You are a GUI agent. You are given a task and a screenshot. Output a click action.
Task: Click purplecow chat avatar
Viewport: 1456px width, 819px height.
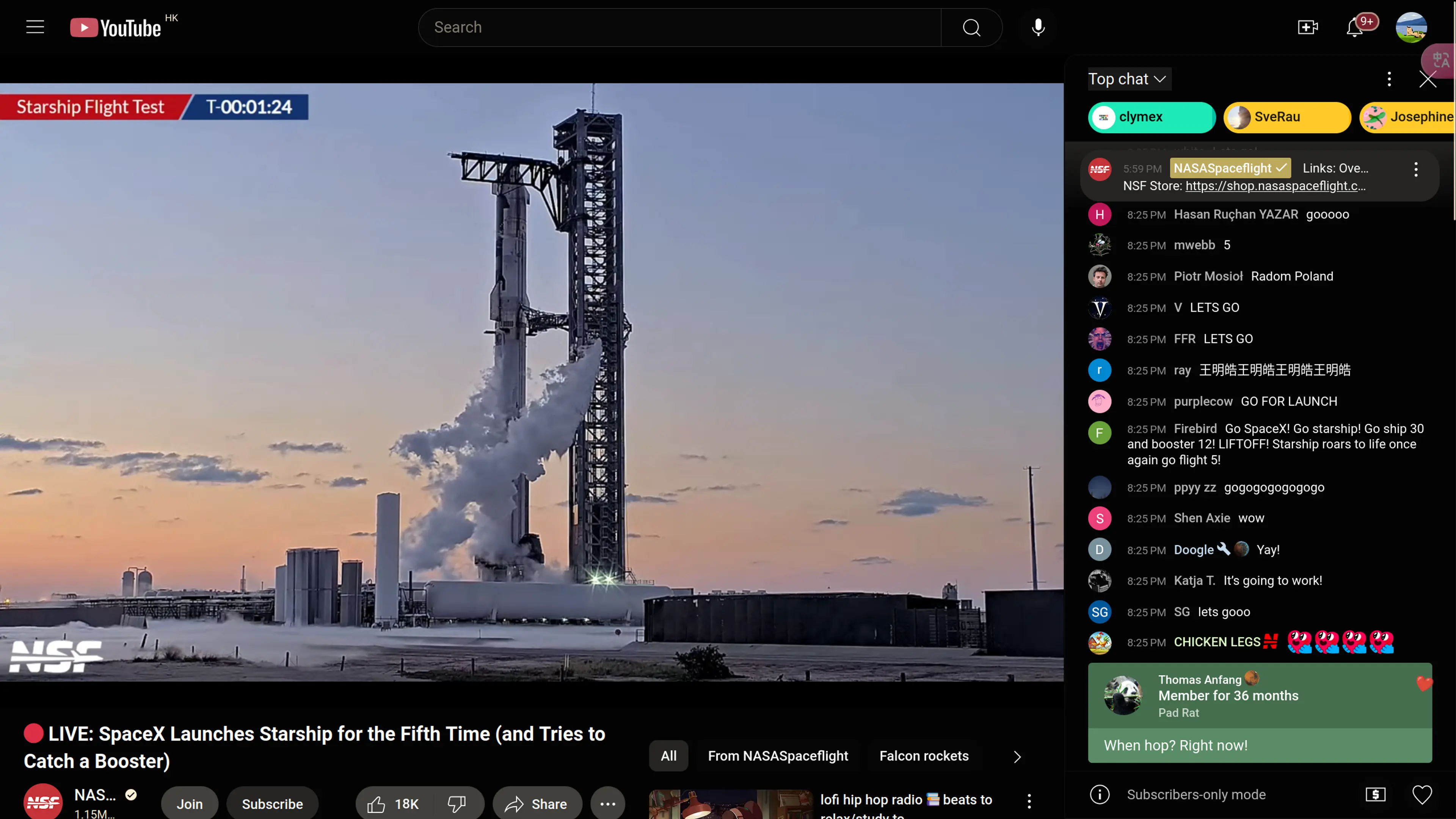pyautogui.click(x=1099, y=402)
